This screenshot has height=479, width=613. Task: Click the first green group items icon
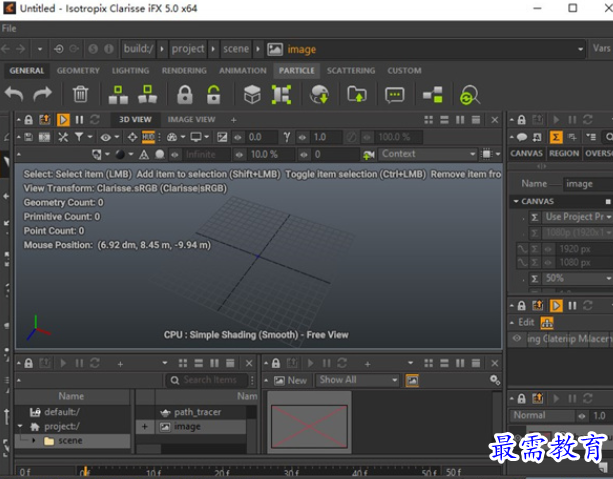coord(118,95)
